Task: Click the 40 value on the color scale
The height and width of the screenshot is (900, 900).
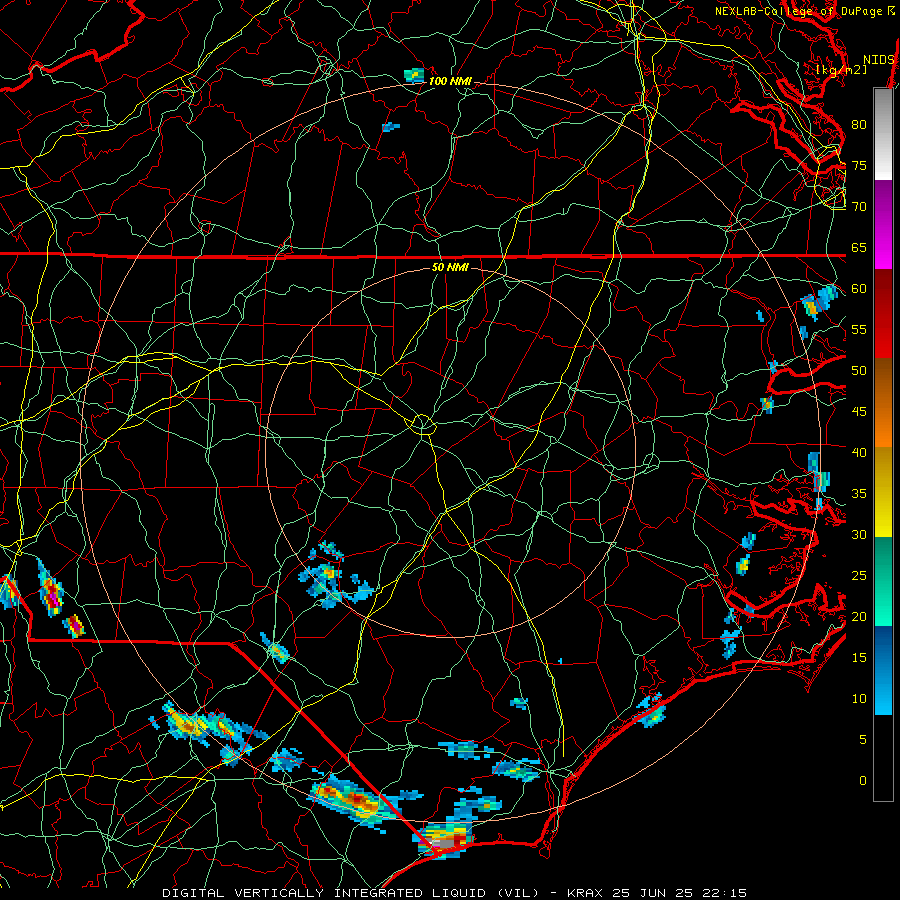Action: [x=859, y=452]
